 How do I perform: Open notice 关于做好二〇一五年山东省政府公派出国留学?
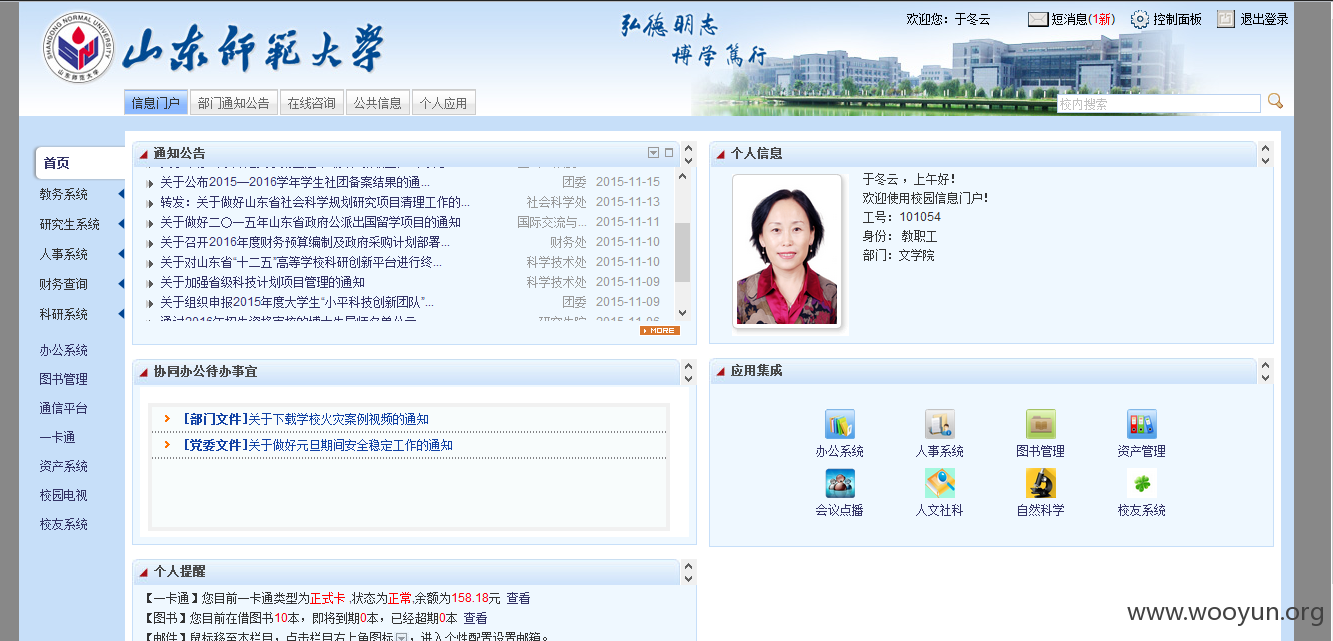310,222
